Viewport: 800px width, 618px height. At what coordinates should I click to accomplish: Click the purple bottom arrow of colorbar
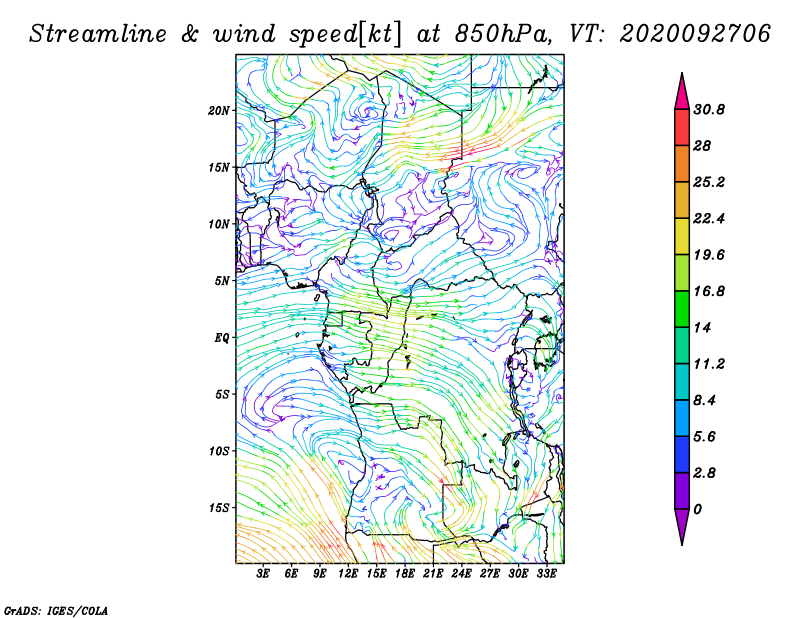[x=682, y=527]
